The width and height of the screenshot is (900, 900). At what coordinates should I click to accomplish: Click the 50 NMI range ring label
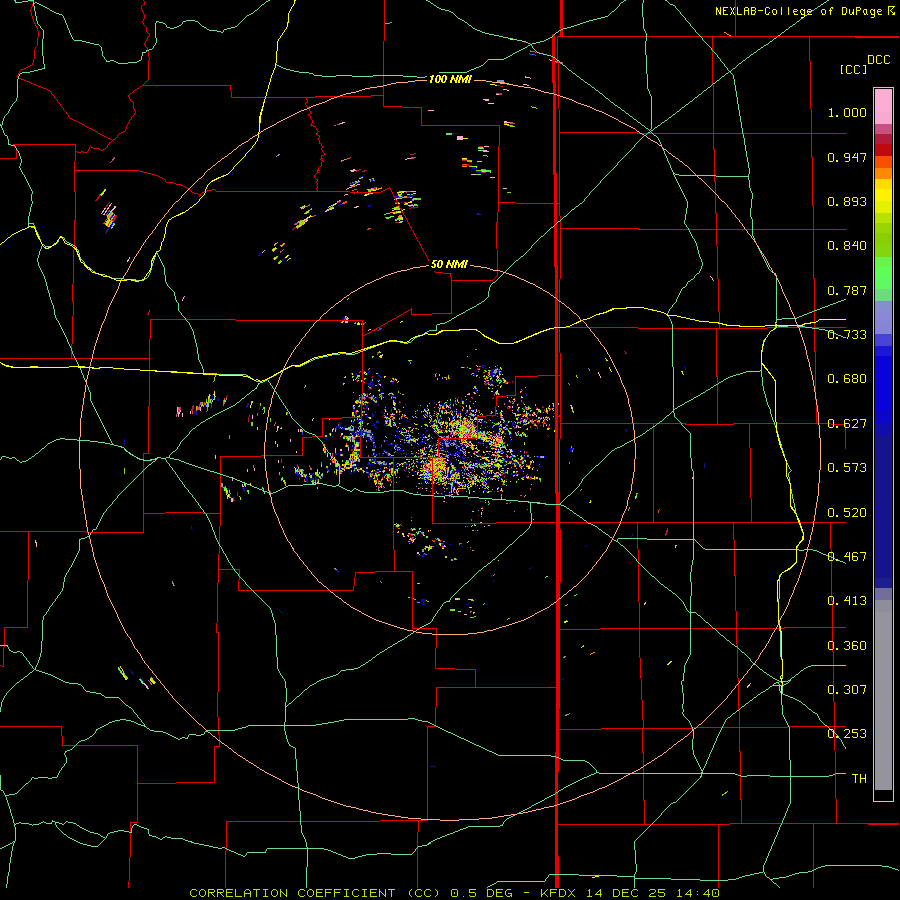coord(449,264)
